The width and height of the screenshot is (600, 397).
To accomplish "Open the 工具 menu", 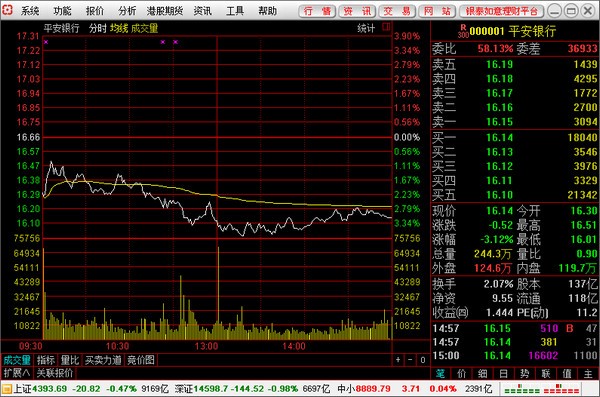I will point(235,11).
